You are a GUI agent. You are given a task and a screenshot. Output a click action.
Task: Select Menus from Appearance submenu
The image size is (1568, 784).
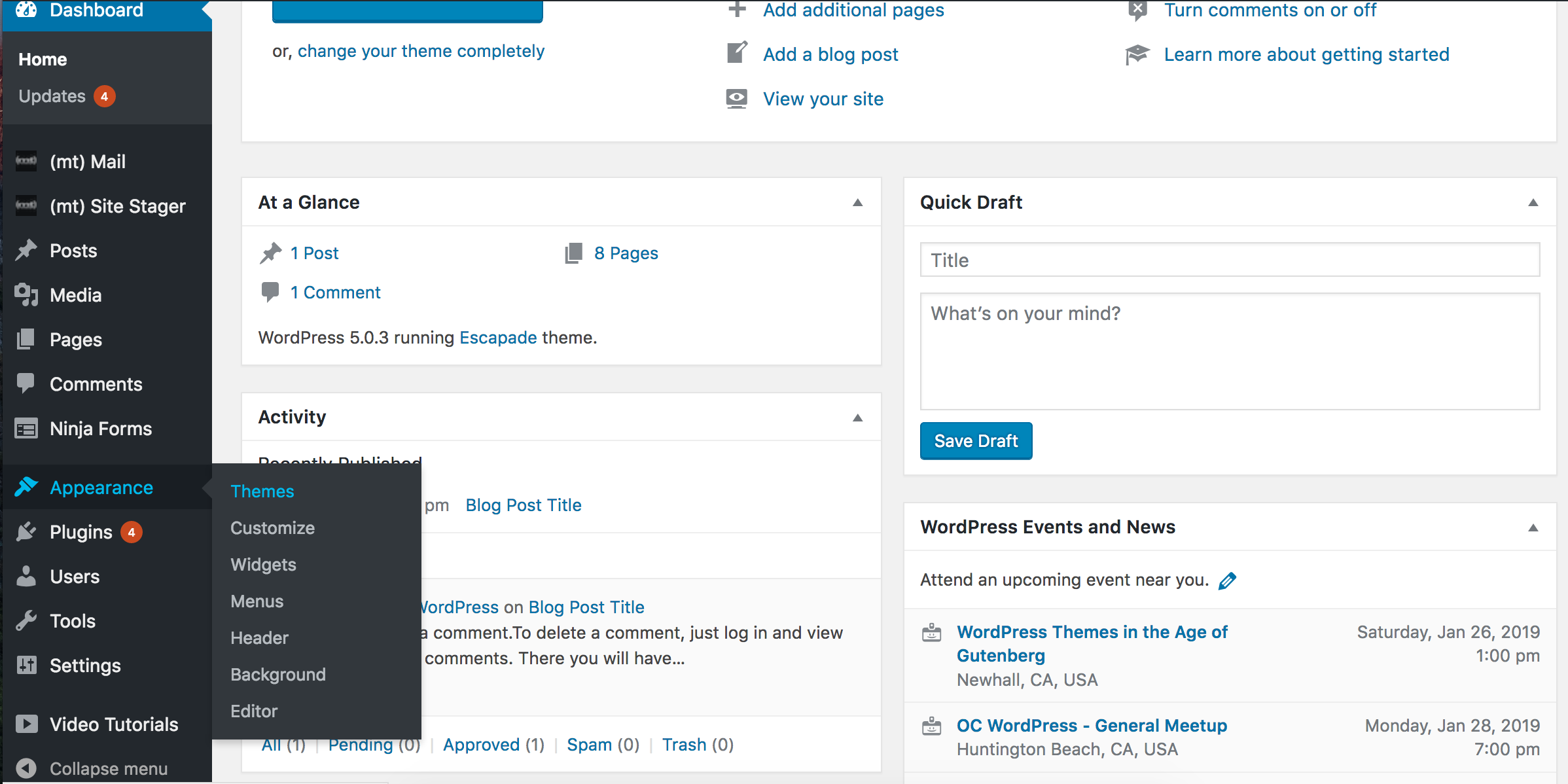click(x=257, y=601)
